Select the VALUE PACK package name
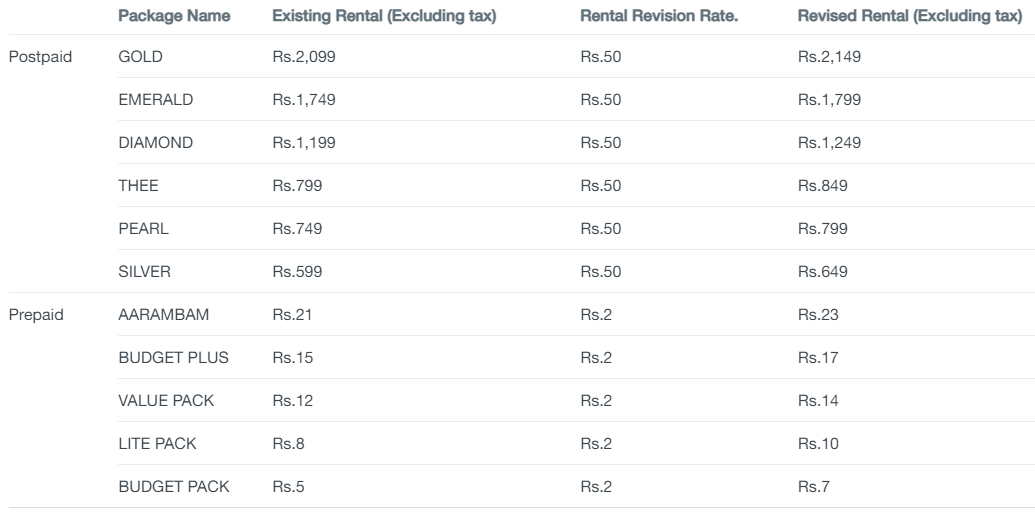Viewport: 1035px width, 524px height. (x=166, y=401)
